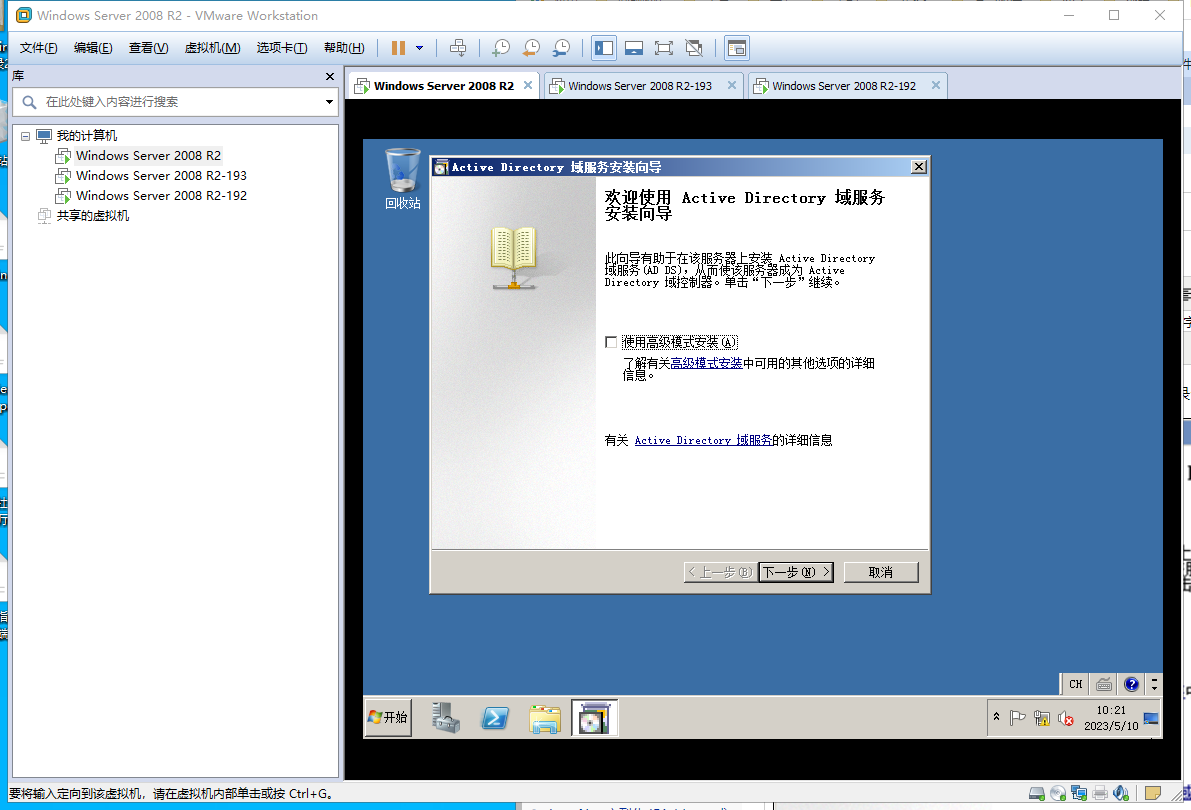Close the 库 library panel
Screen dimensions: 1191x810
click(330, 76)
